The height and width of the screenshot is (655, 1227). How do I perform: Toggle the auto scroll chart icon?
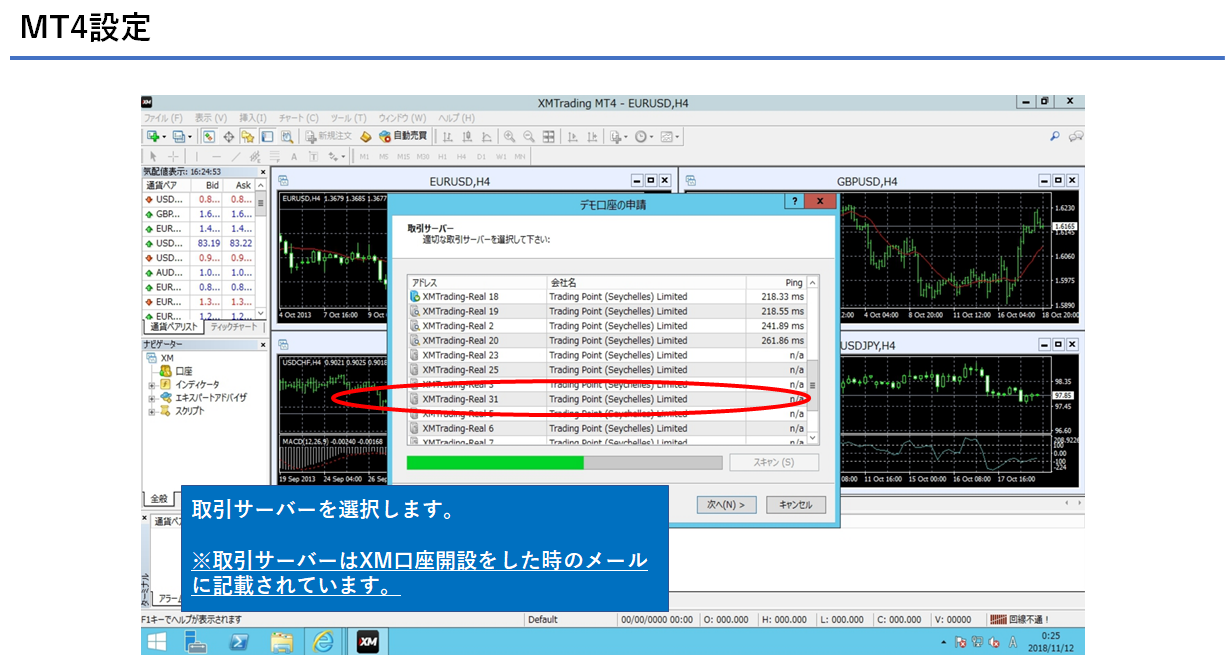(573, 136)
